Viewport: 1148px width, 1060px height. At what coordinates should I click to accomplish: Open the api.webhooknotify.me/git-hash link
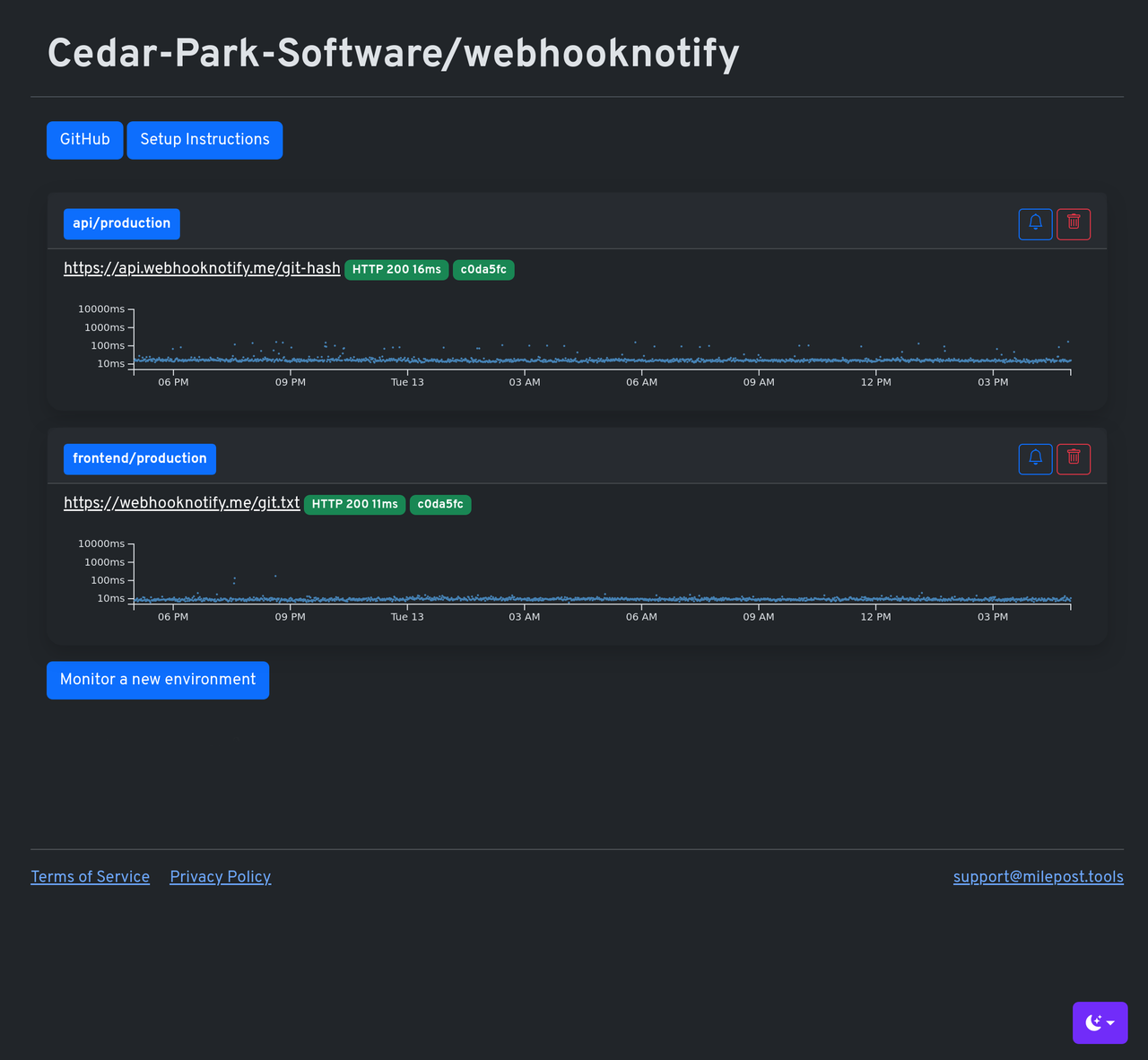202,268
